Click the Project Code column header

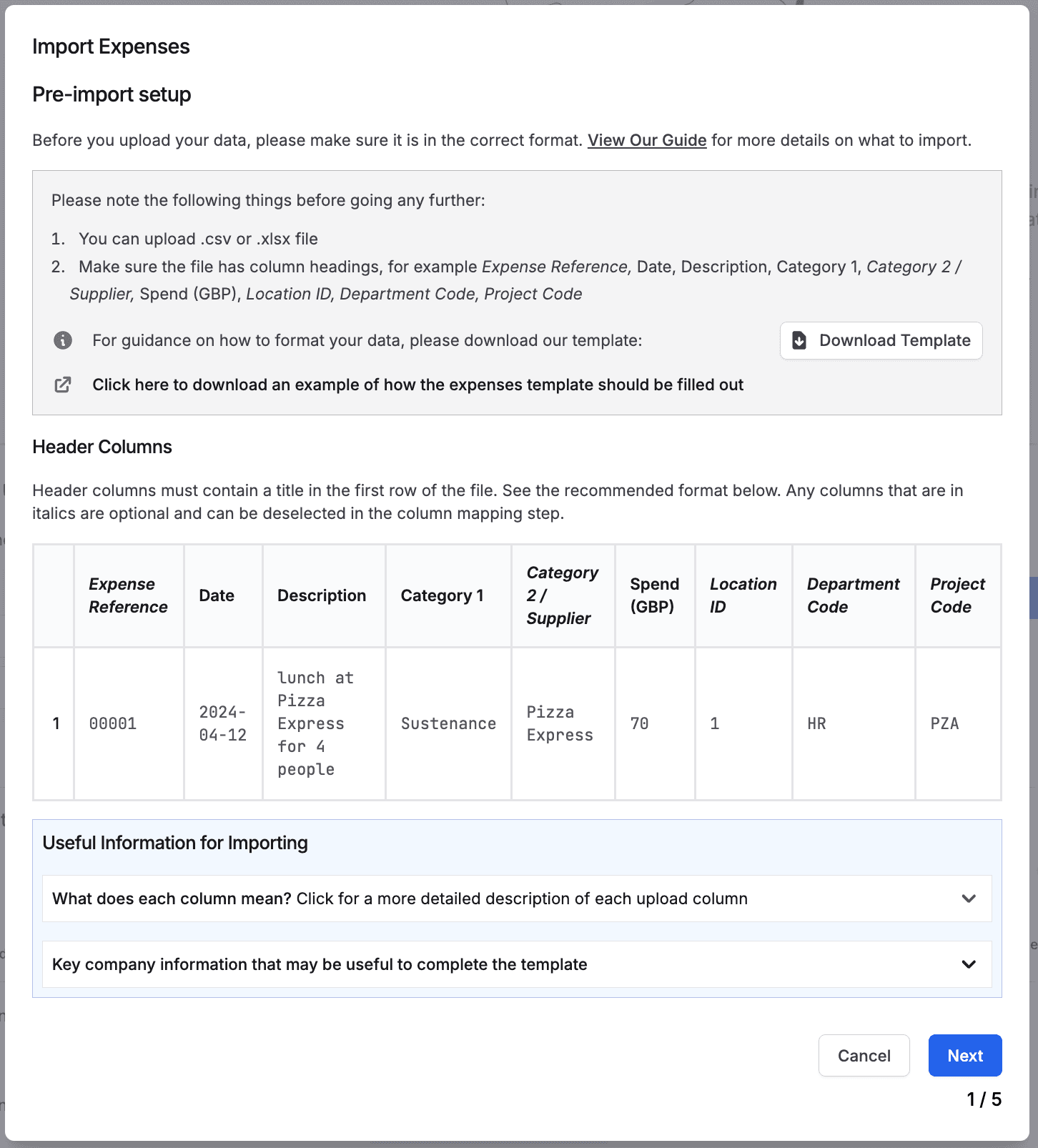point(957,595)
